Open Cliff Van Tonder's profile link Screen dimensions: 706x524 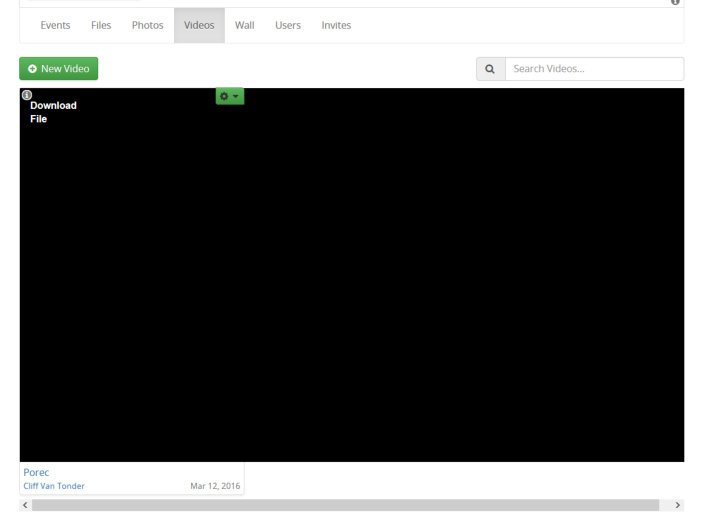click(x=54, y=486)
